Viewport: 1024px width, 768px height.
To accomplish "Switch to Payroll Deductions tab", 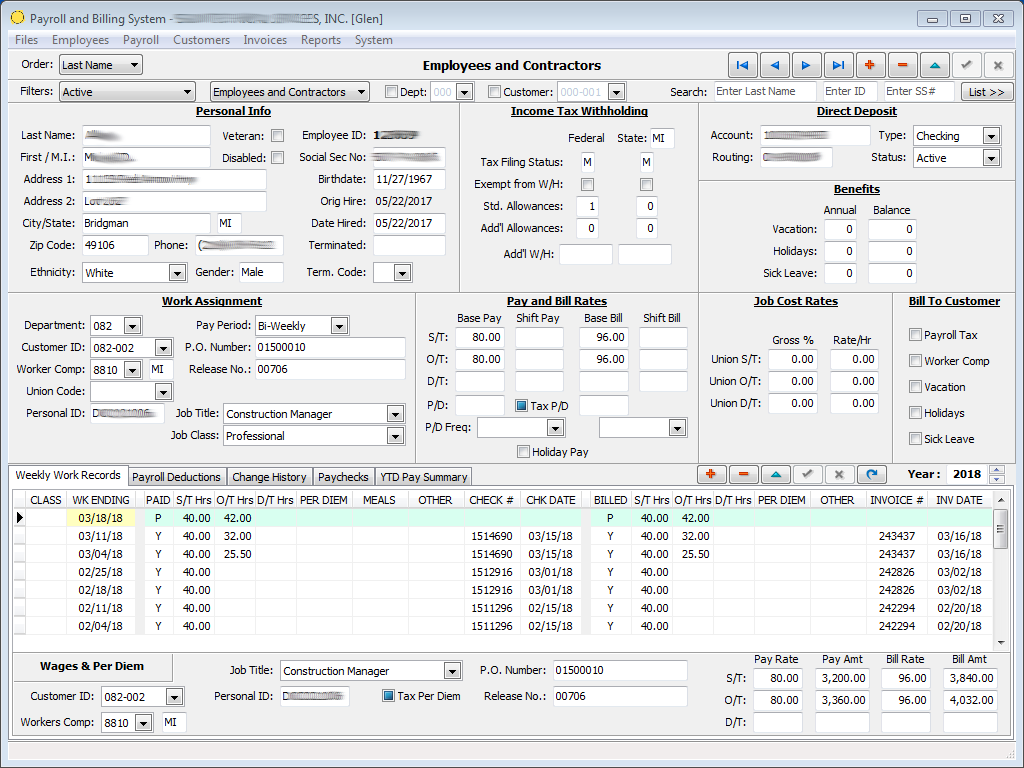I will point(176,477).
